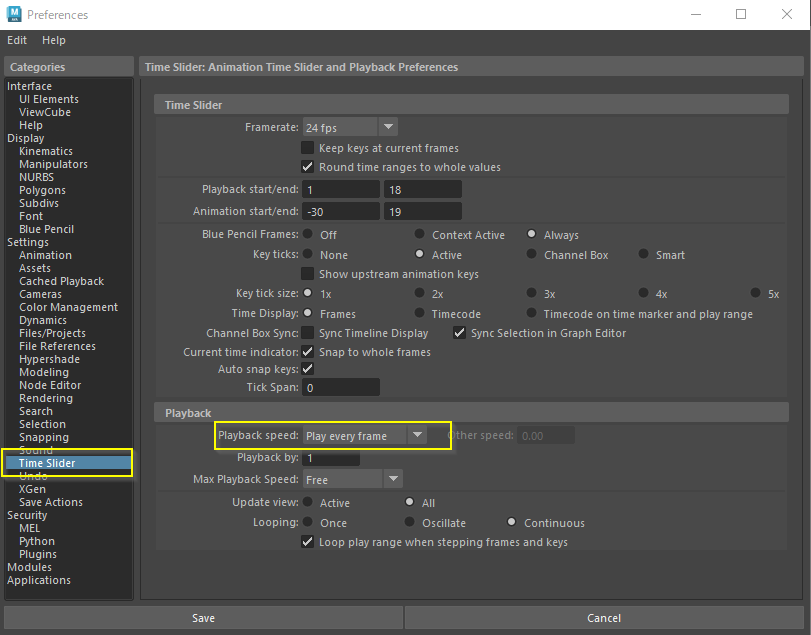The width and height of the screenshot is (811, 635).
Task: Click the Save button
Action: click(203, 618)
